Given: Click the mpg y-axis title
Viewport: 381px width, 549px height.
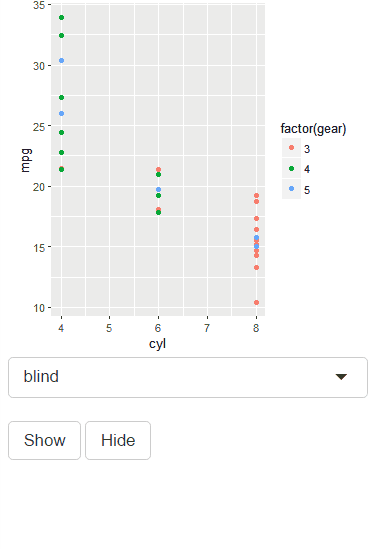Looking at the screenshot, I should 25,160.
